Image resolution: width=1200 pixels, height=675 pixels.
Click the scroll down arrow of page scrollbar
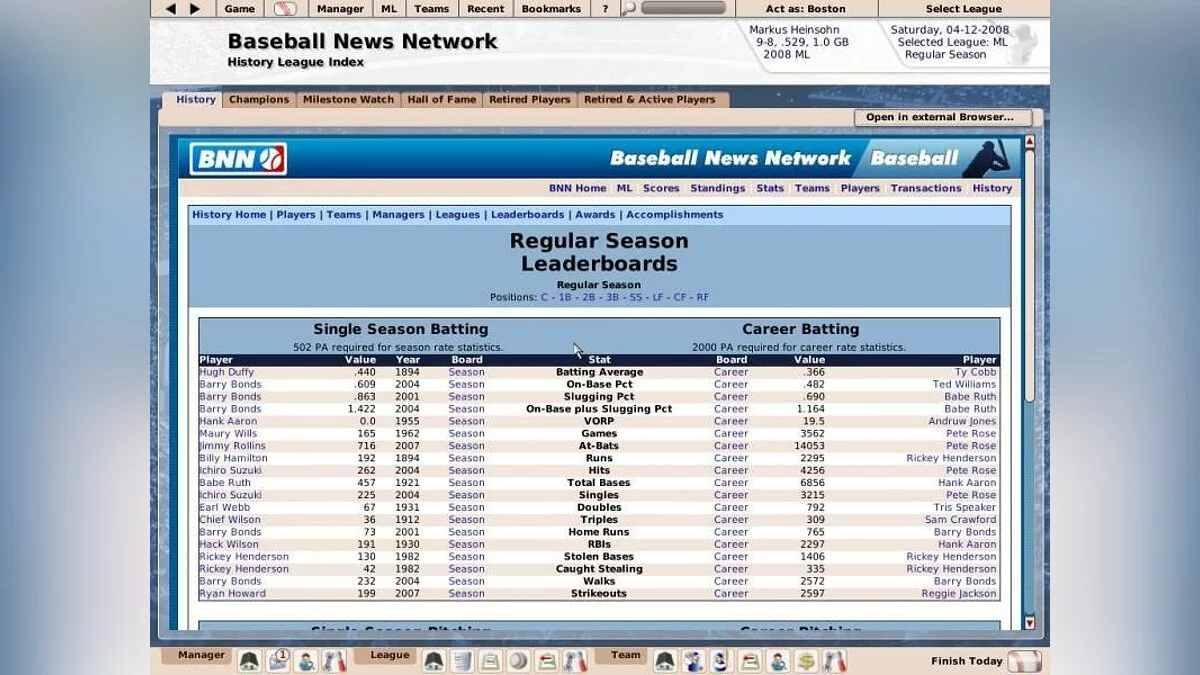(1030, 623)
